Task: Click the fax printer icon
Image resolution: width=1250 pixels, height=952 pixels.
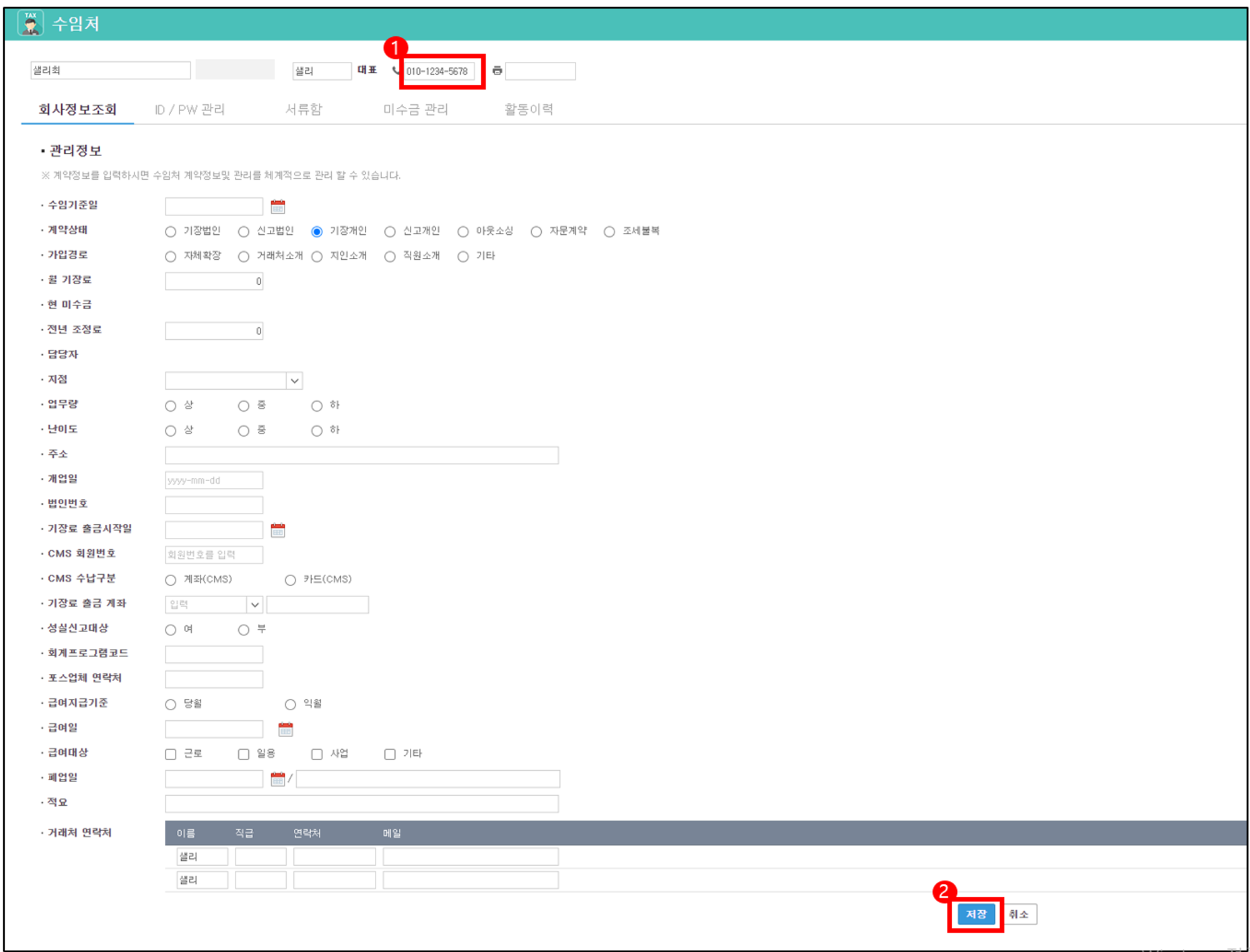Action: [x=497, y=71]
